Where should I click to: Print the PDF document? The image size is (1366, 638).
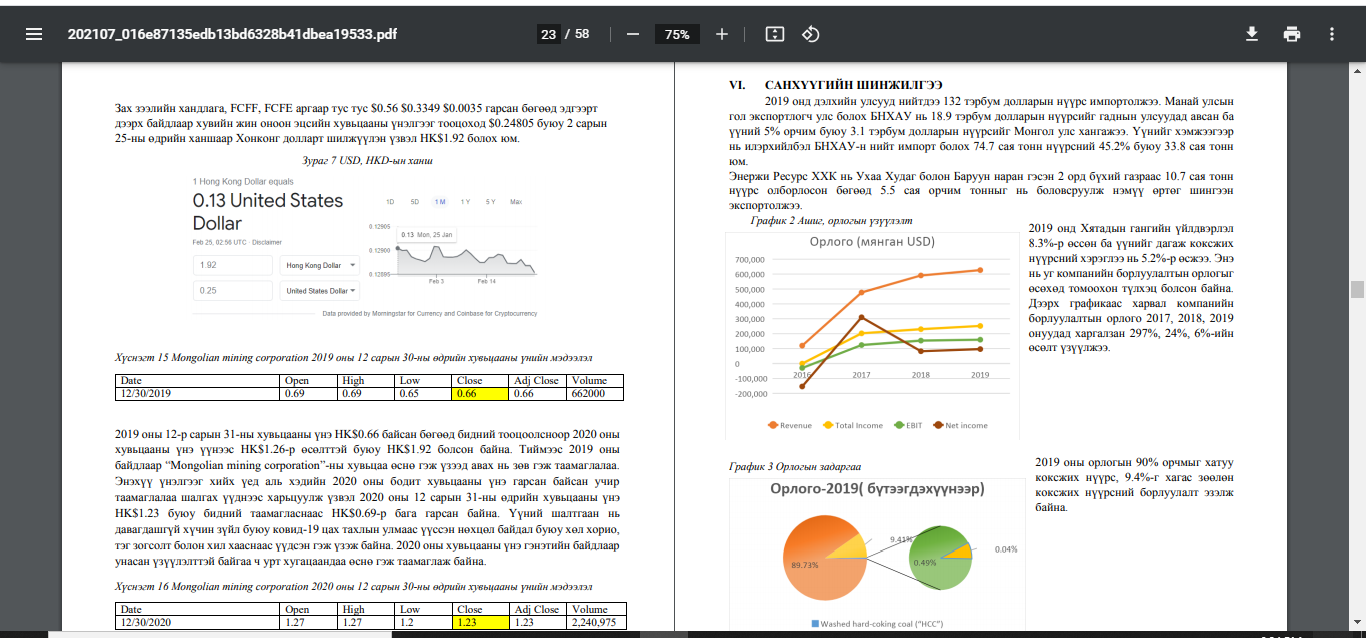pyautogui.click(x=1292, y=34)
